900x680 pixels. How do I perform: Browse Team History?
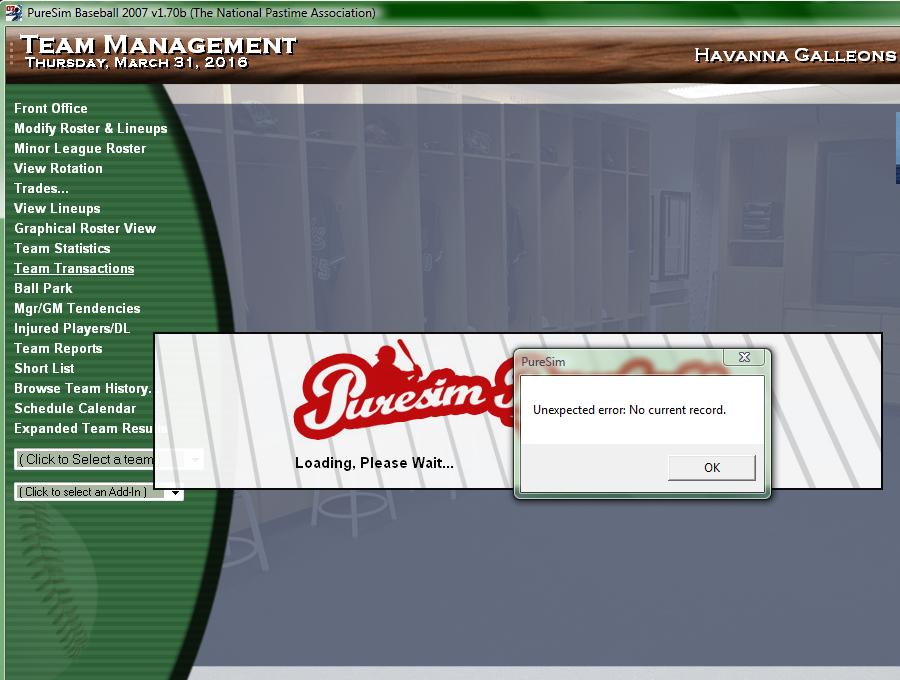[x=83, y=388]
